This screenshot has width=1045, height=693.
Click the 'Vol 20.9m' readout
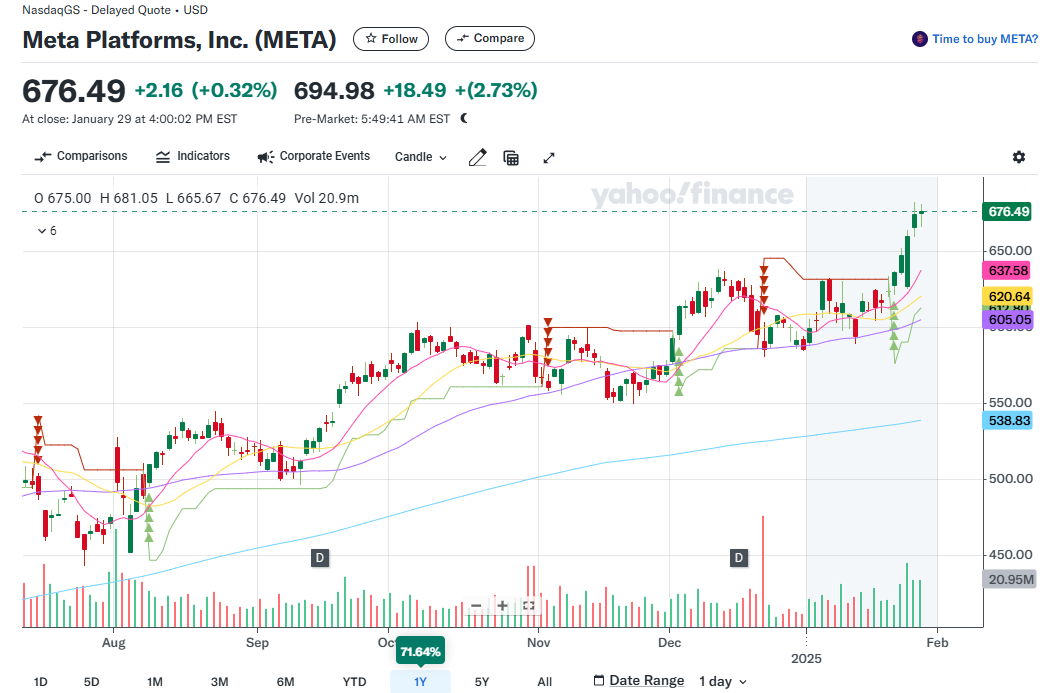click(327, 198)
